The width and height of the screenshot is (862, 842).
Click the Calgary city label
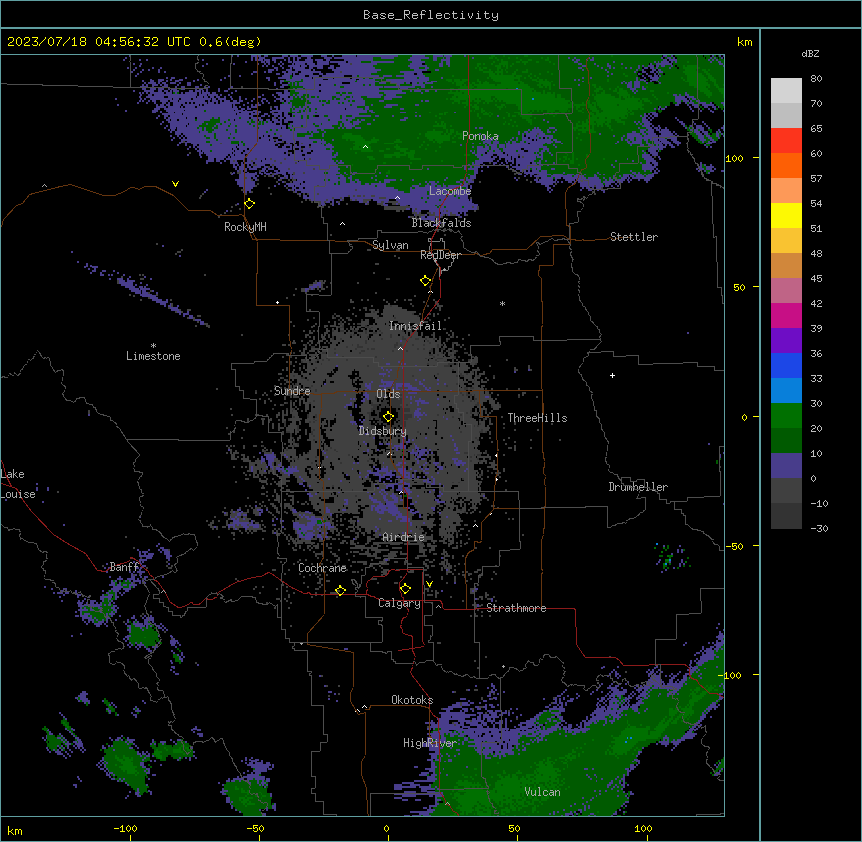pyautogui.click(x=399, y=603)
